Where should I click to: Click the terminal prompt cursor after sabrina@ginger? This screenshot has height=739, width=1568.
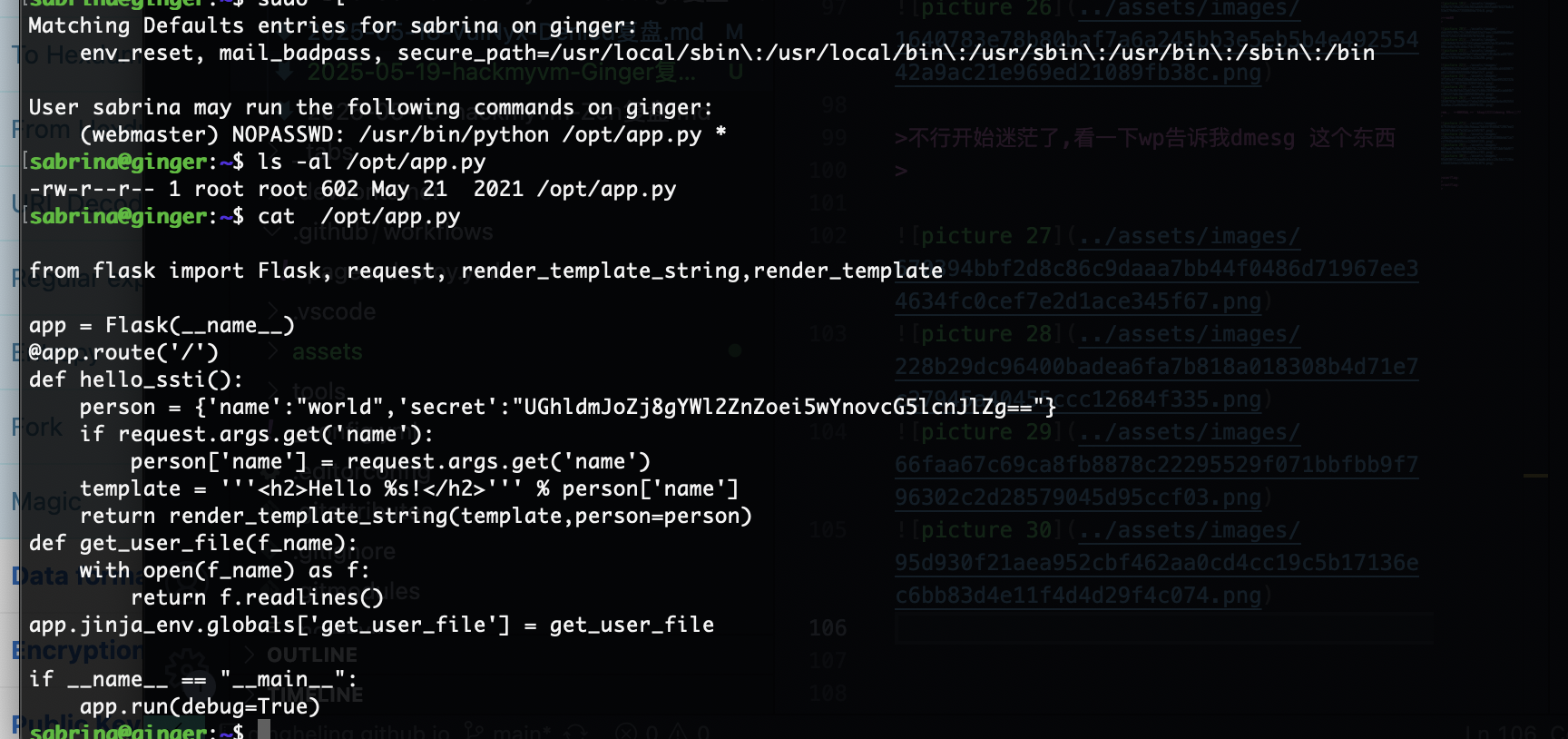264,729
